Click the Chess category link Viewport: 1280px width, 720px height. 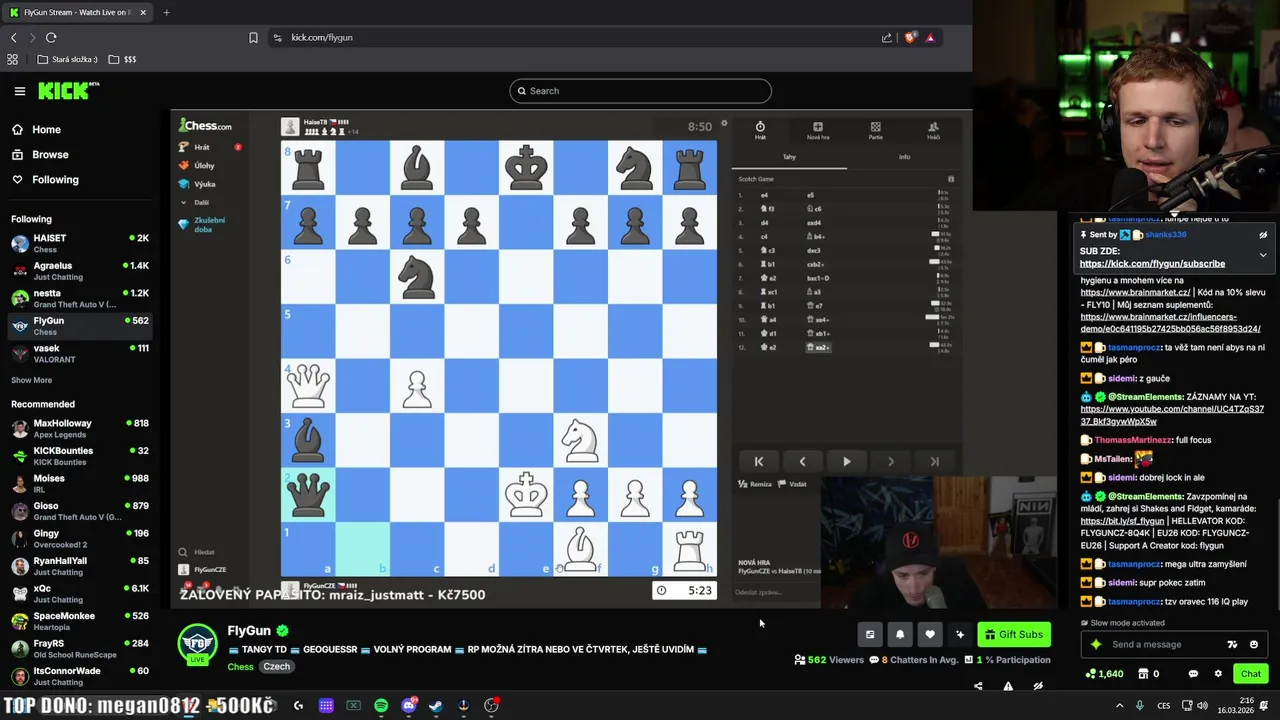coord(240,667)
